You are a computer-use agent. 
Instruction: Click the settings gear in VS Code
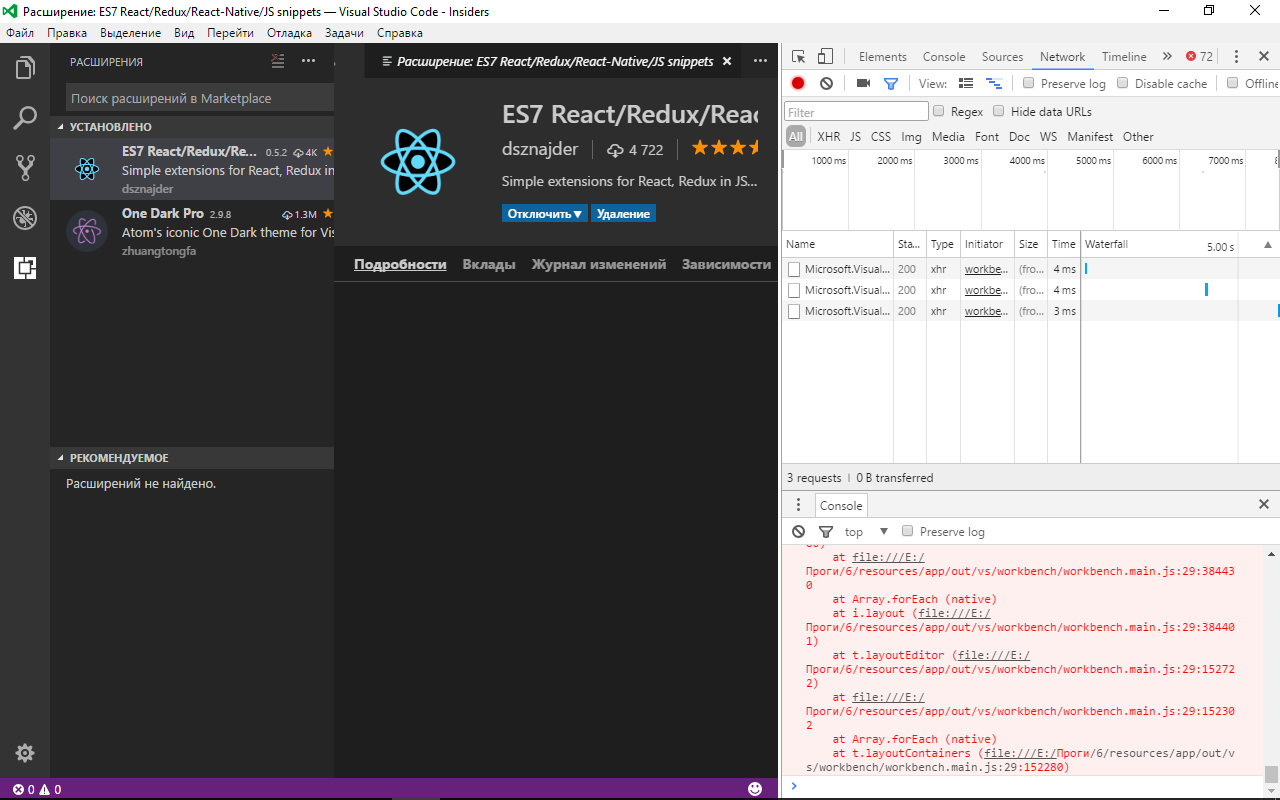pos(25,752)
